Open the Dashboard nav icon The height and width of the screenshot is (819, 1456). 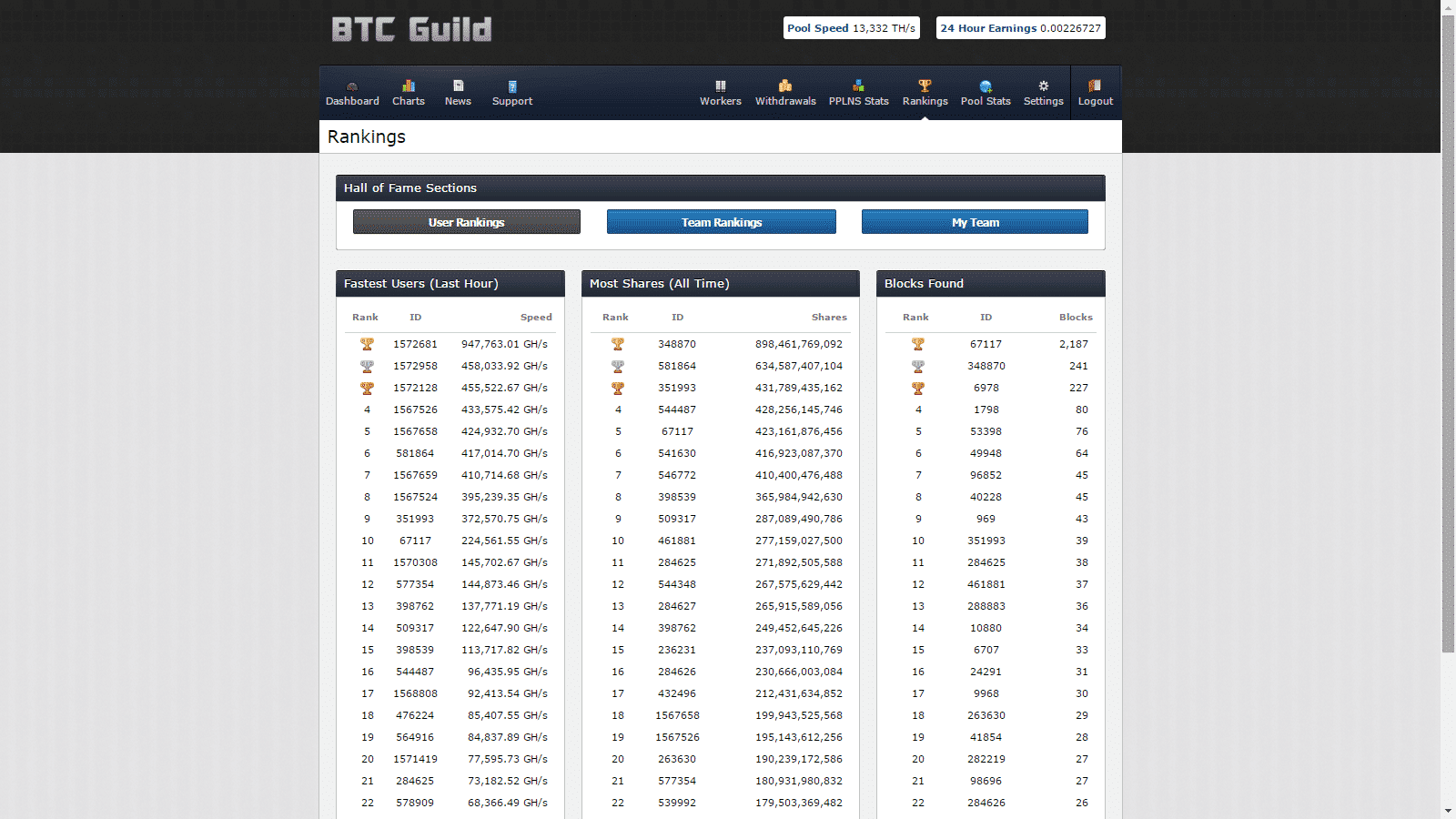[x=352, y=86]
